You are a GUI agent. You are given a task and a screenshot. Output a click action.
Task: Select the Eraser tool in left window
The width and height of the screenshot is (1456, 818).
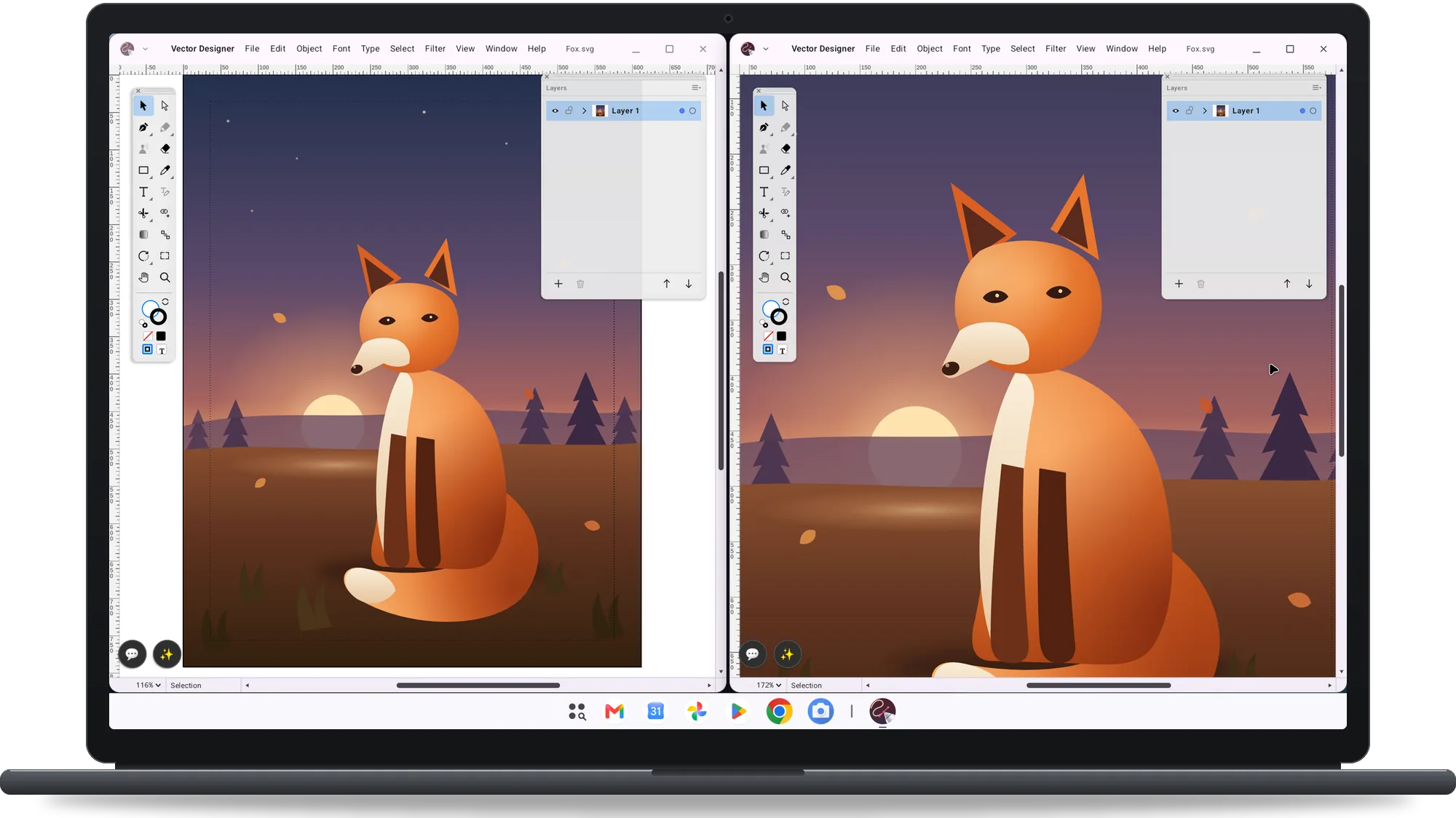point(165,148)
